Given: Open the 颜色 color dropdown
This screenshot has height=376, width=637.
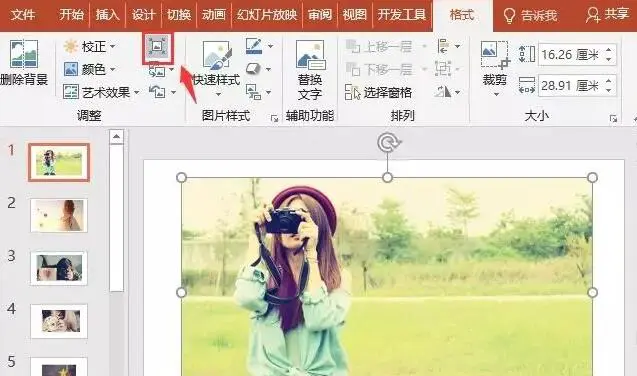Looking at the screenshot, I should (x=89, y=69).
